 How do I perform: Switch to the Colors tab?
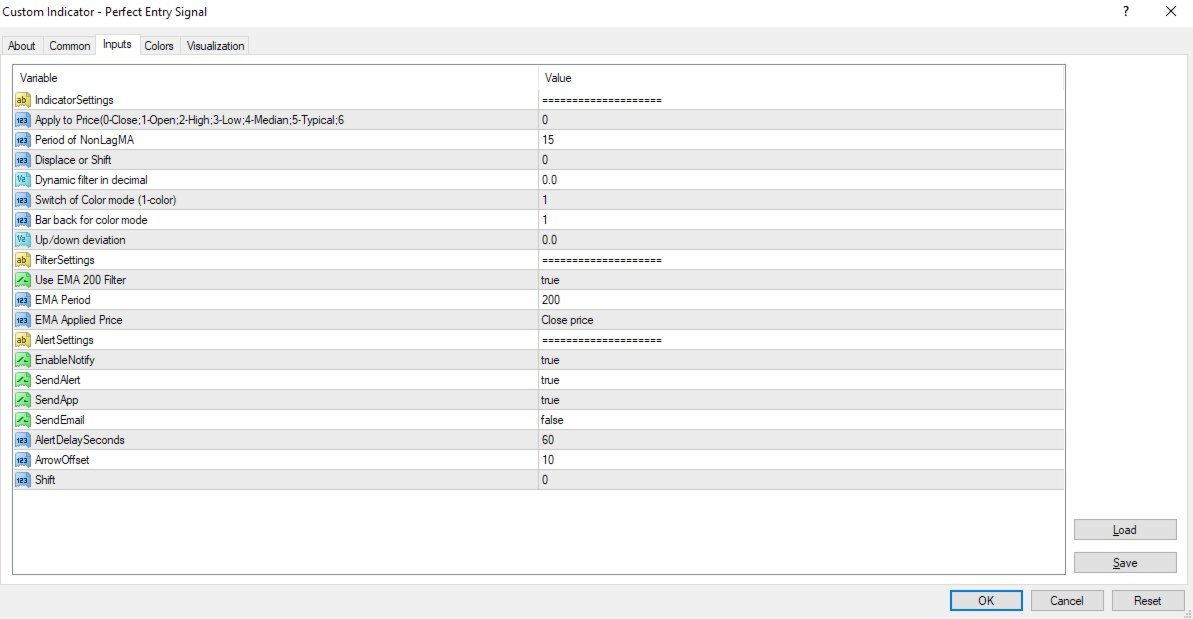159,46
